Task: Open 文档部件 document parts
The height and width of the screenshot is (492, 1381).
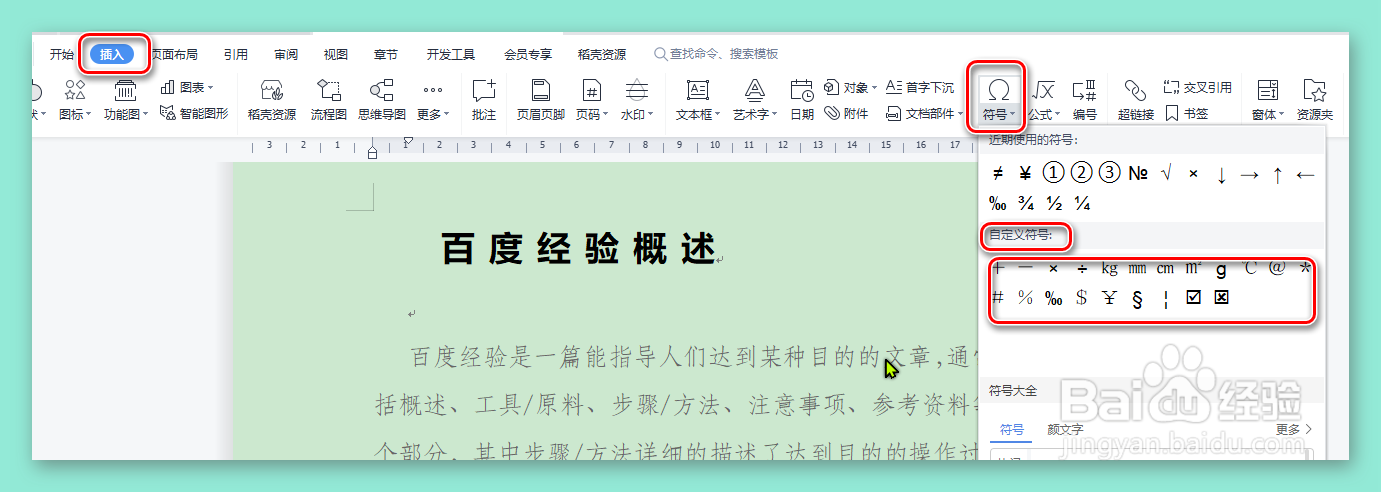Action: [x=924, y=114]
